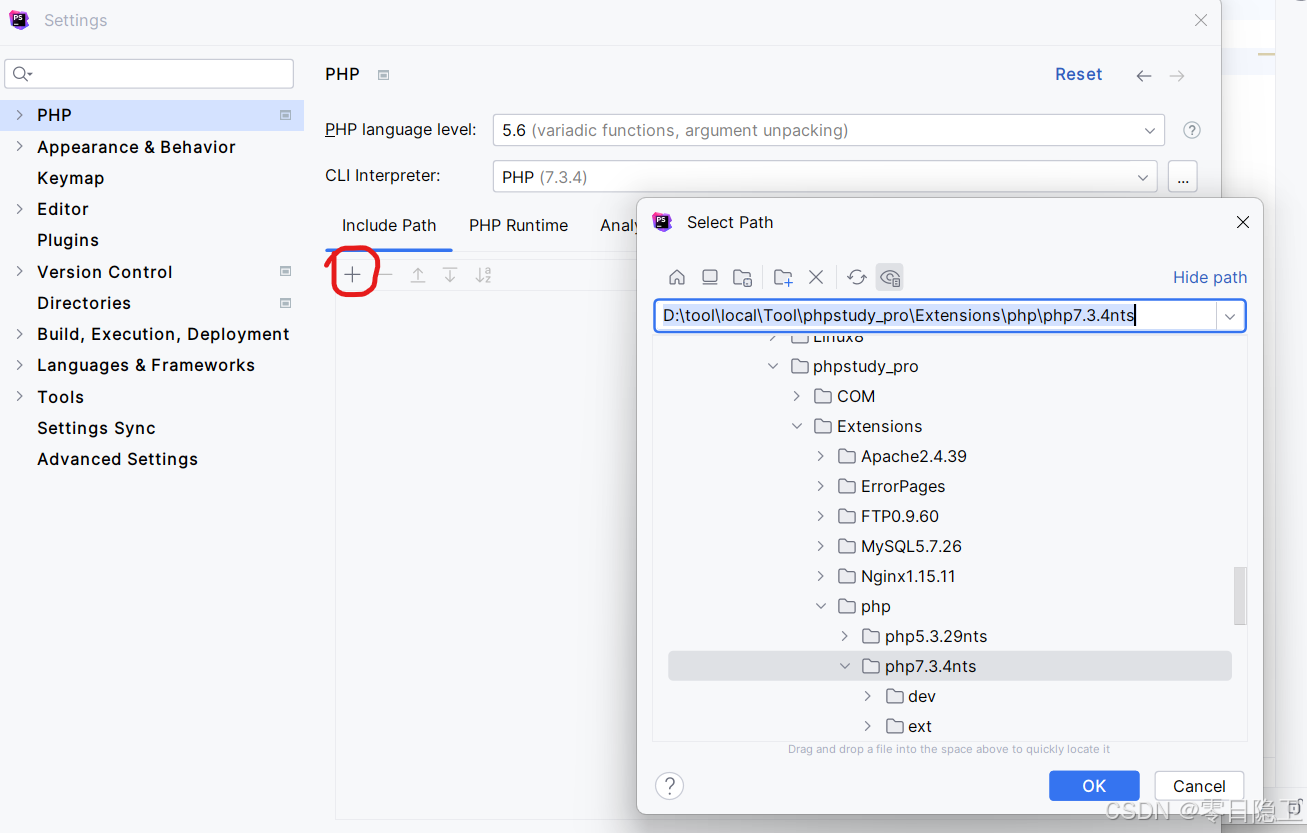Image resolution: width=1307 pixels, height=833 pixels.
Task: Move include path up arrow icon
Action: (418, 275)
